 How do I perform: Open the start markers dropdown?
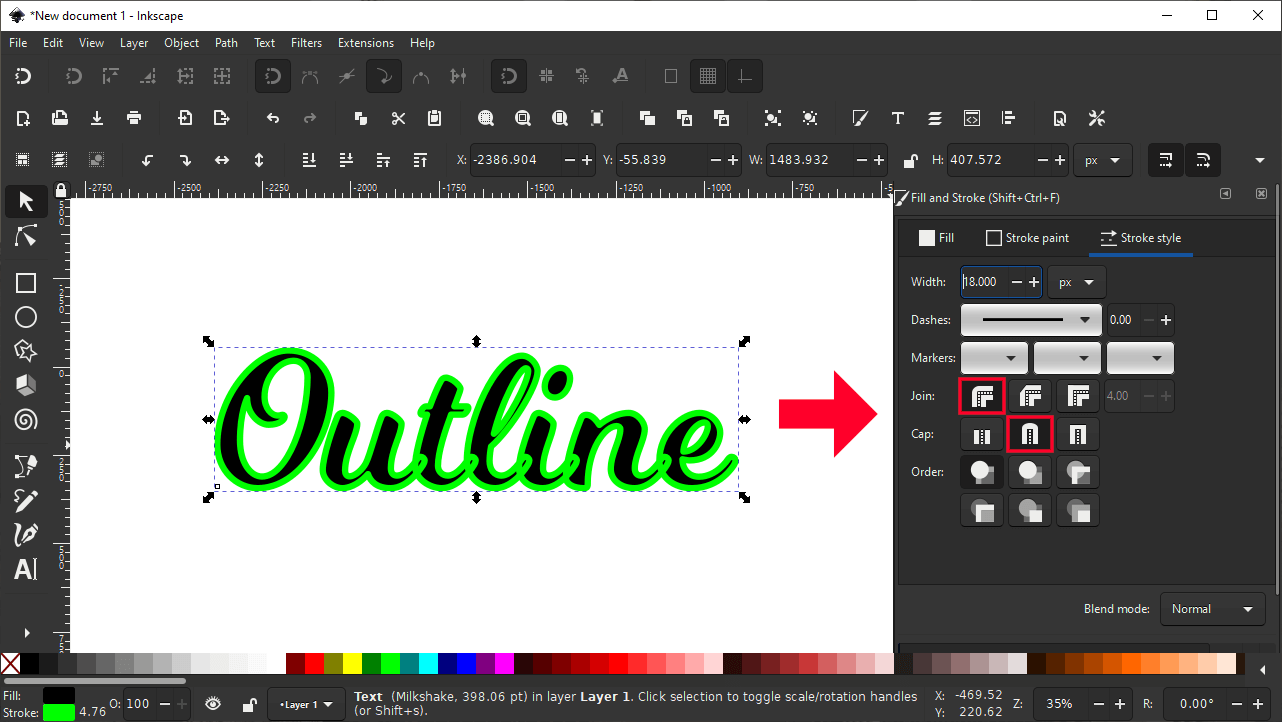point(994,358)
